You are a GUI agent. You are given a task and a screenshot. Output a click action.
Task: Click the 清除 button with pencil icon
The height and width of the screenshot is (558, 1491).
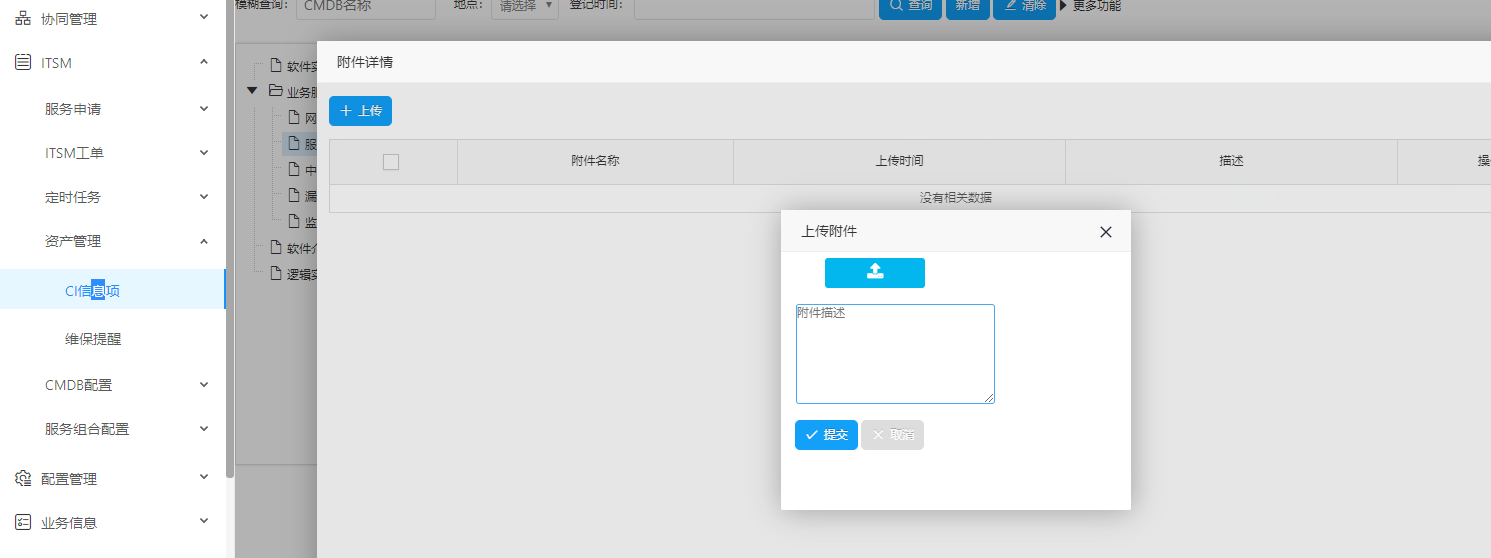click(1024, 6)
